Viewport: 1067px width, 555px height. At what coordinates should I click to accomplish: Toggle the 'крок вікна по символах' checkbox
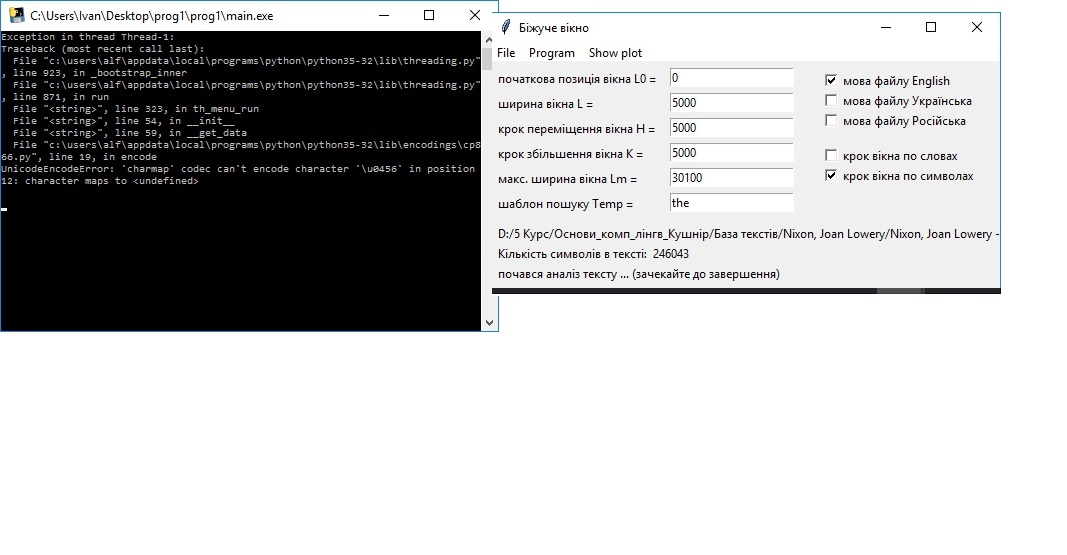pos(831,176)
